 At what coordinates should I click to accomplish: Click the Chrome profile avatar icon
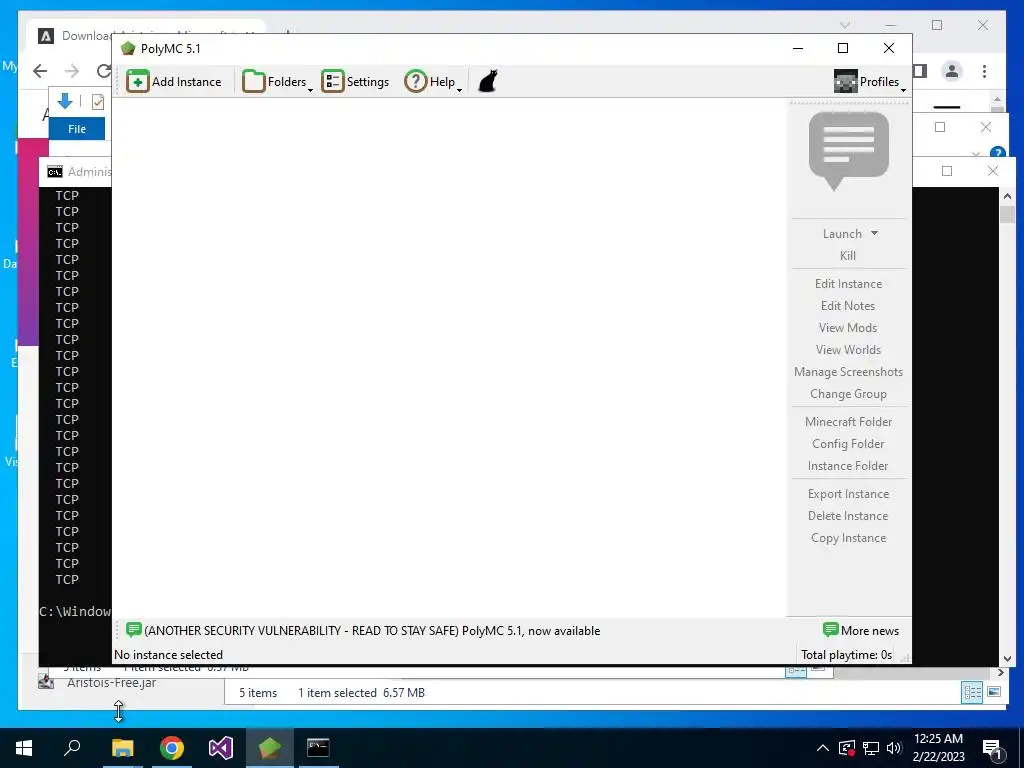(x=952, y=71)
